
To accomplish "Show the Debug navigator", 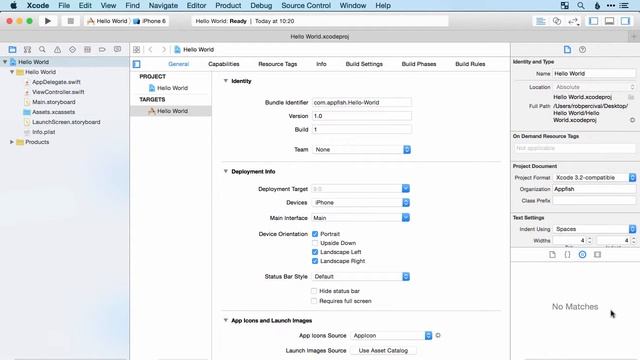I will pyautogui.click(x=87, y=49).
